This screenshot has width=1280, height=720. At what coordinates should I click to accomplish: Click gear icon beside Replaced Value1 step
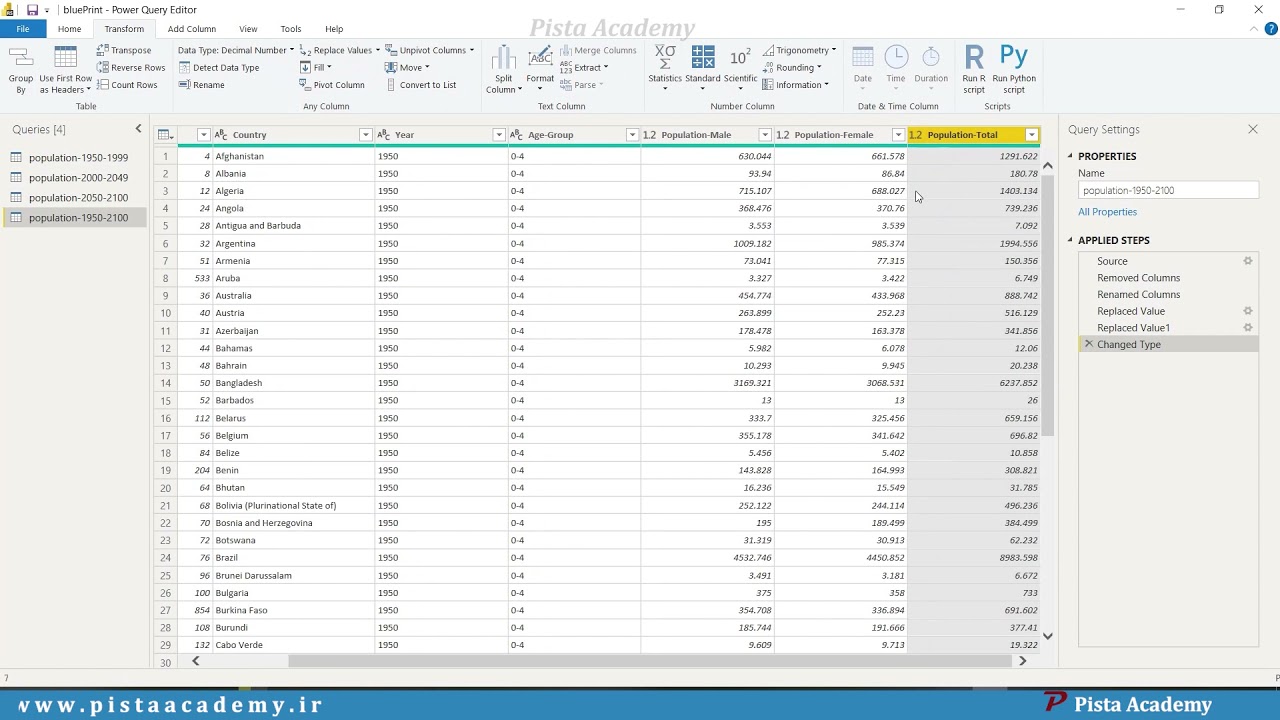coord(1248,328)
